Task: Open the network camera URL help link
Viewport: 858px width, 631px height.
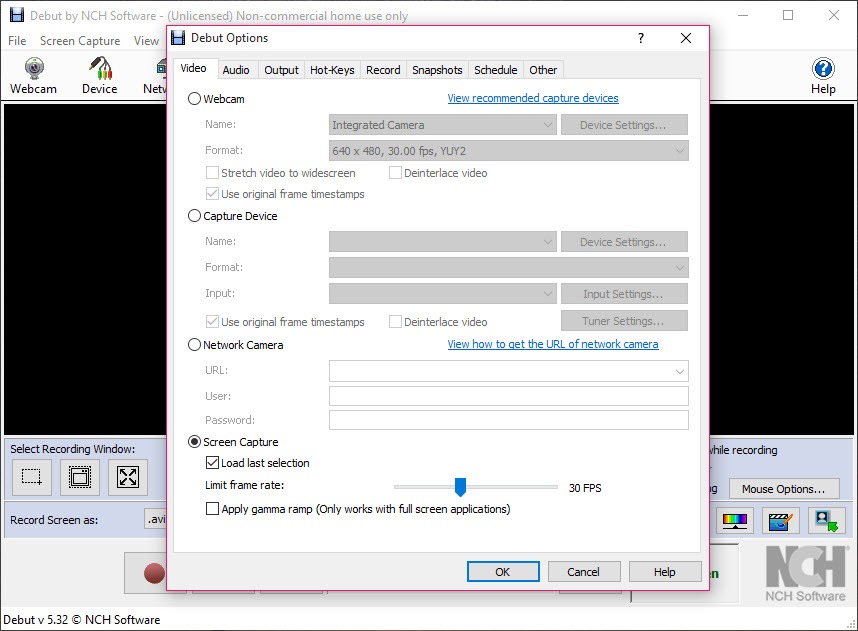Action: coord(553,344)
